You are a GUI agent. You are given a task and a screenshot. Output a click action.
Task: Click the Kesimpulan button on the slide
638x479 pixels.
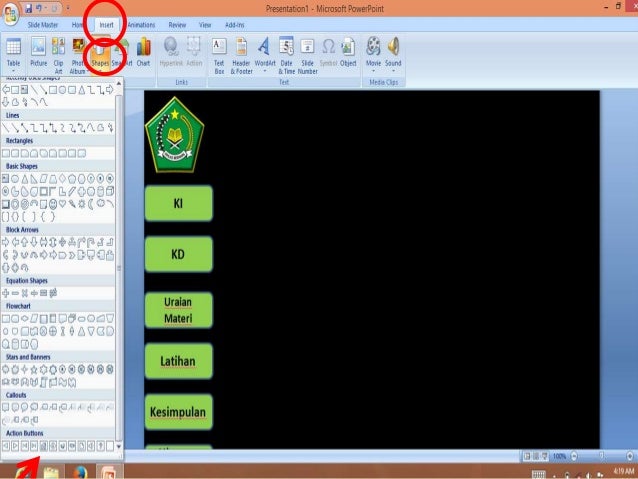179,412
